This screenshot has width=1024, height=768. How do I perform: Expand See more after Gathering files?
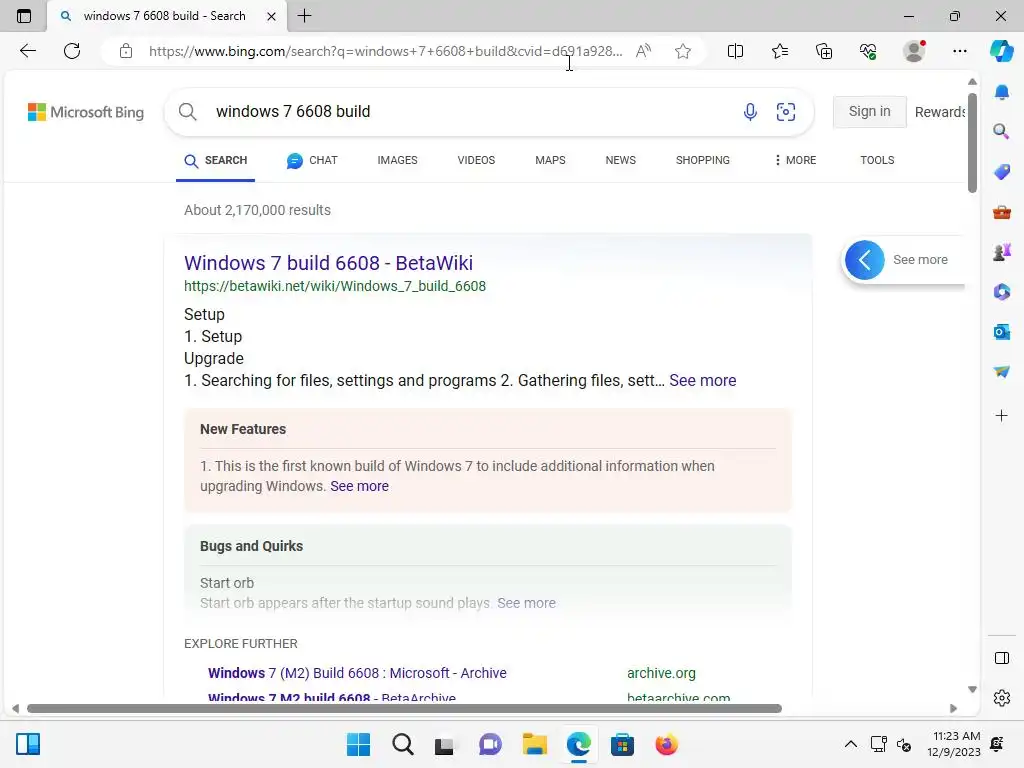[703, 381]
